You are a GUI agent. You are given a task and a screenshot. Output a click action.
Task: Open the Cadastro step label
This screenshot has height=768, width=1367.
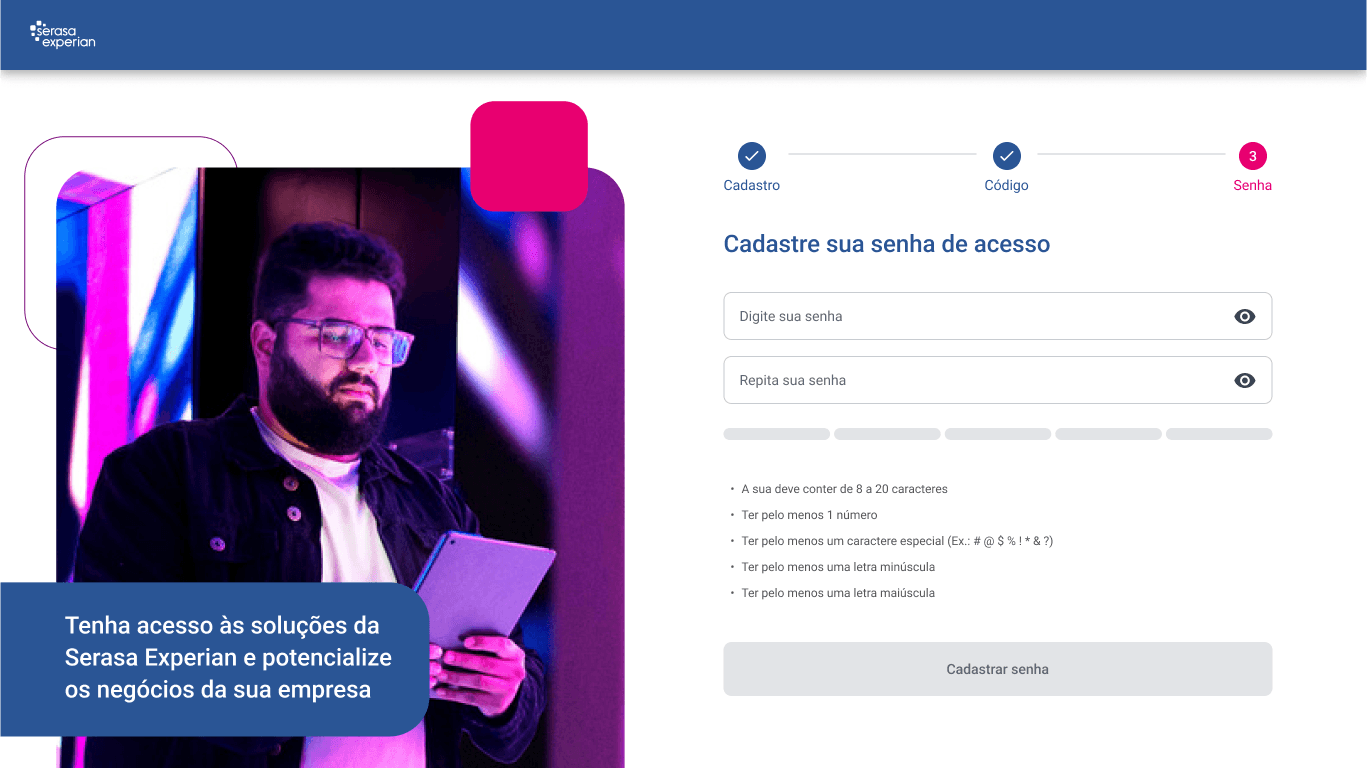pyautogui.click(x=752, y=186)
